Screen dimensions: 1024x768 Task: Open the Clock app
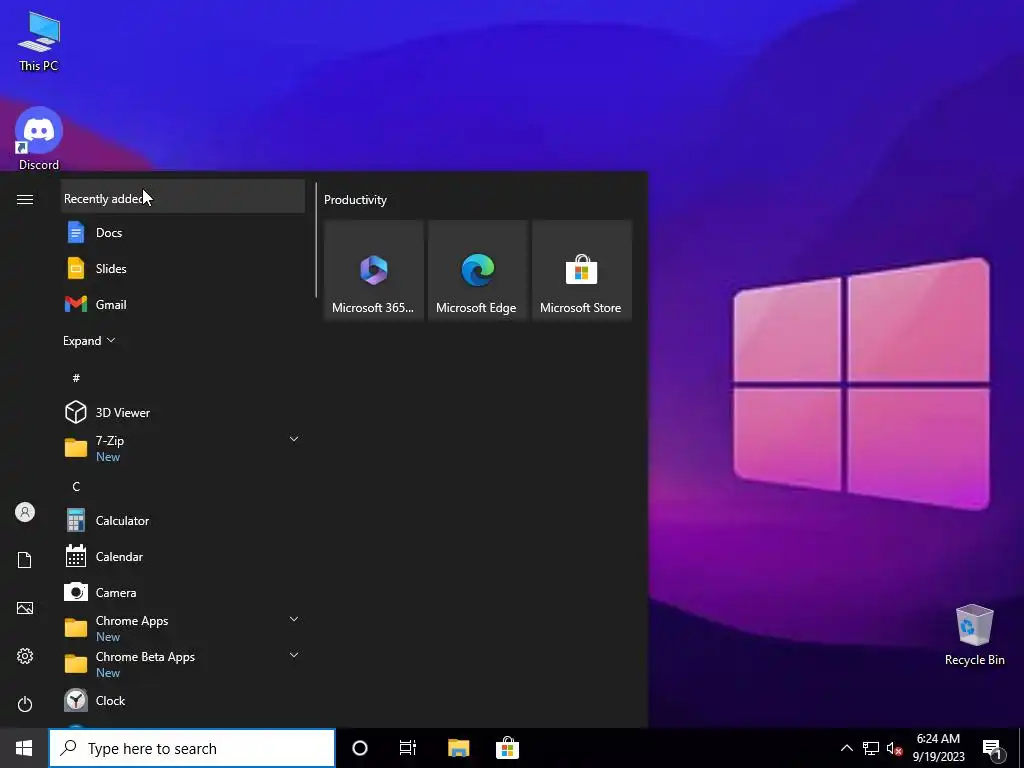pos(183,700)
